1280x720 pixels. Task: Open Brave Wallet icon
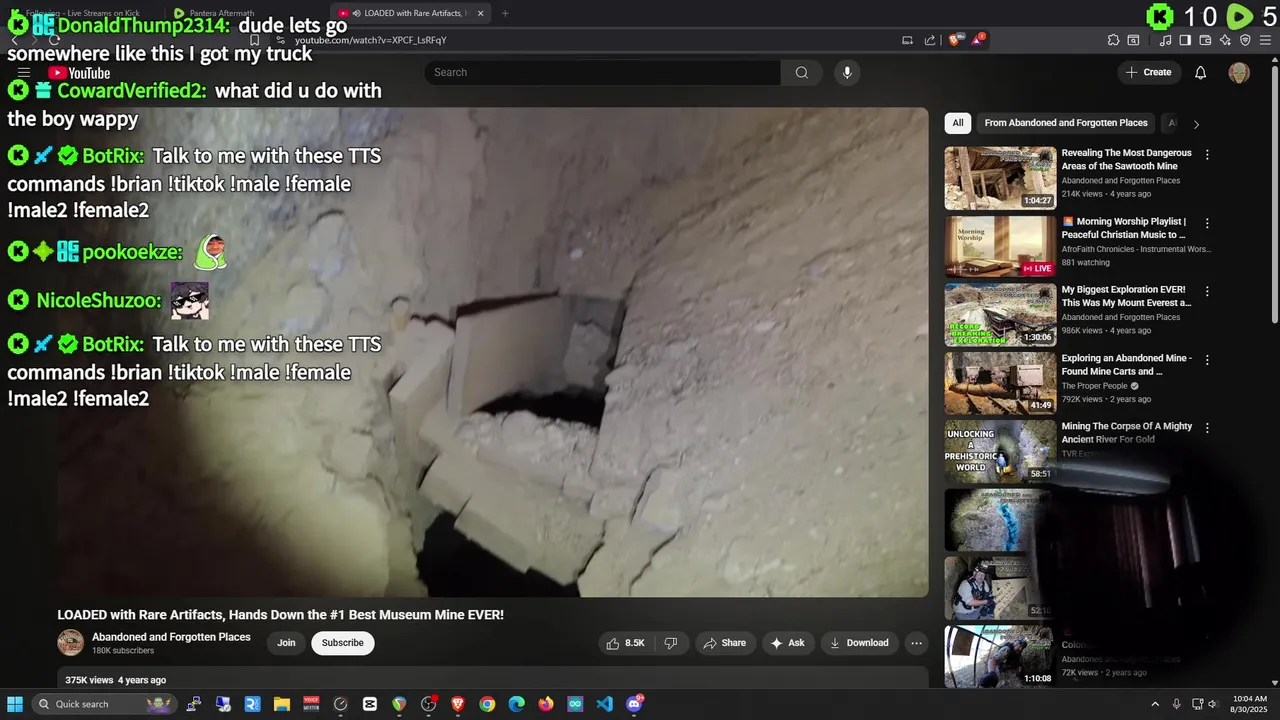coord(1205,40)
